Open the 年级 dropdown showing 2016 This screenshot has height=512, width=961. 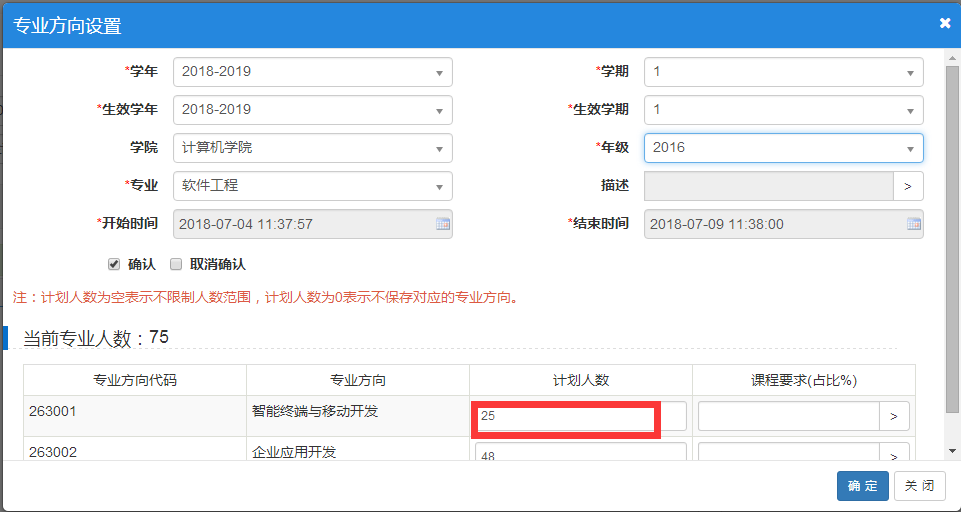pyautogui.click(x=783, y=148)
